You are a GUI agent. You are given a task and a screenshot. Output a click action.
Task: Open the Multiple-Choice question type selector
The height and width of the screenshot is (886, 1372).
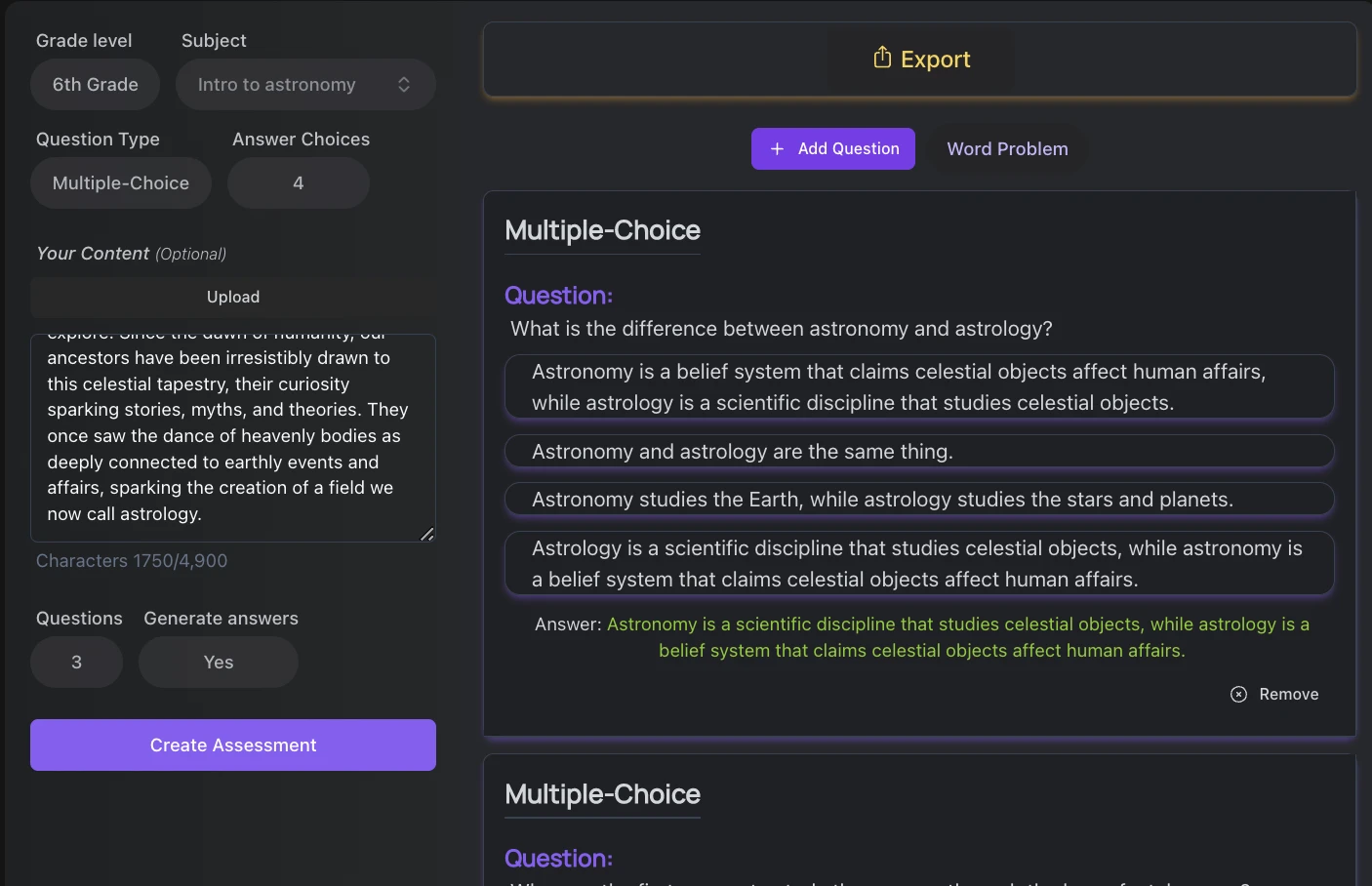pyautogui.click(x=121, y=183)
